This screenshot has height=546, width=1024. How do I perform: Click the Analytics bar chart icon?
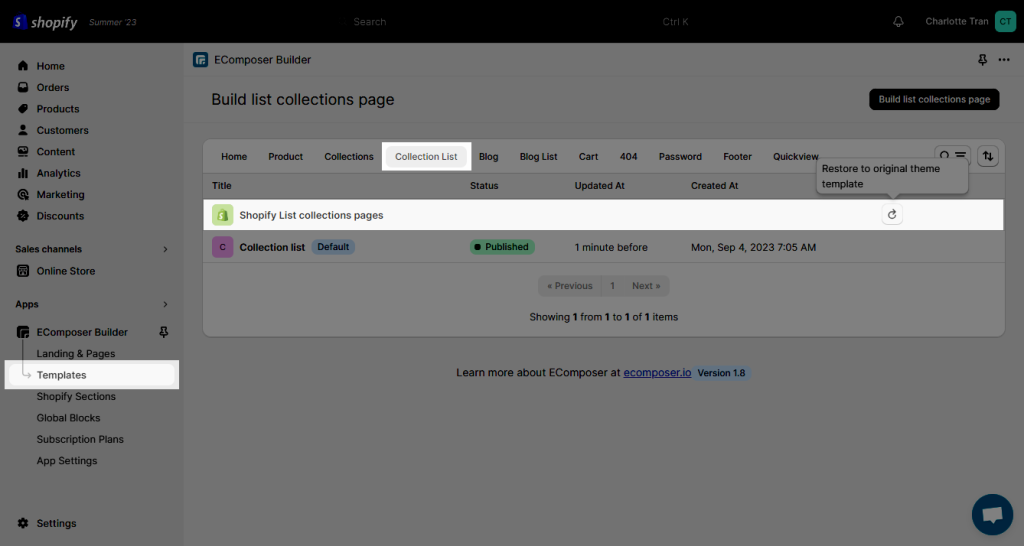pyautogui.click(x=23, y=173)
